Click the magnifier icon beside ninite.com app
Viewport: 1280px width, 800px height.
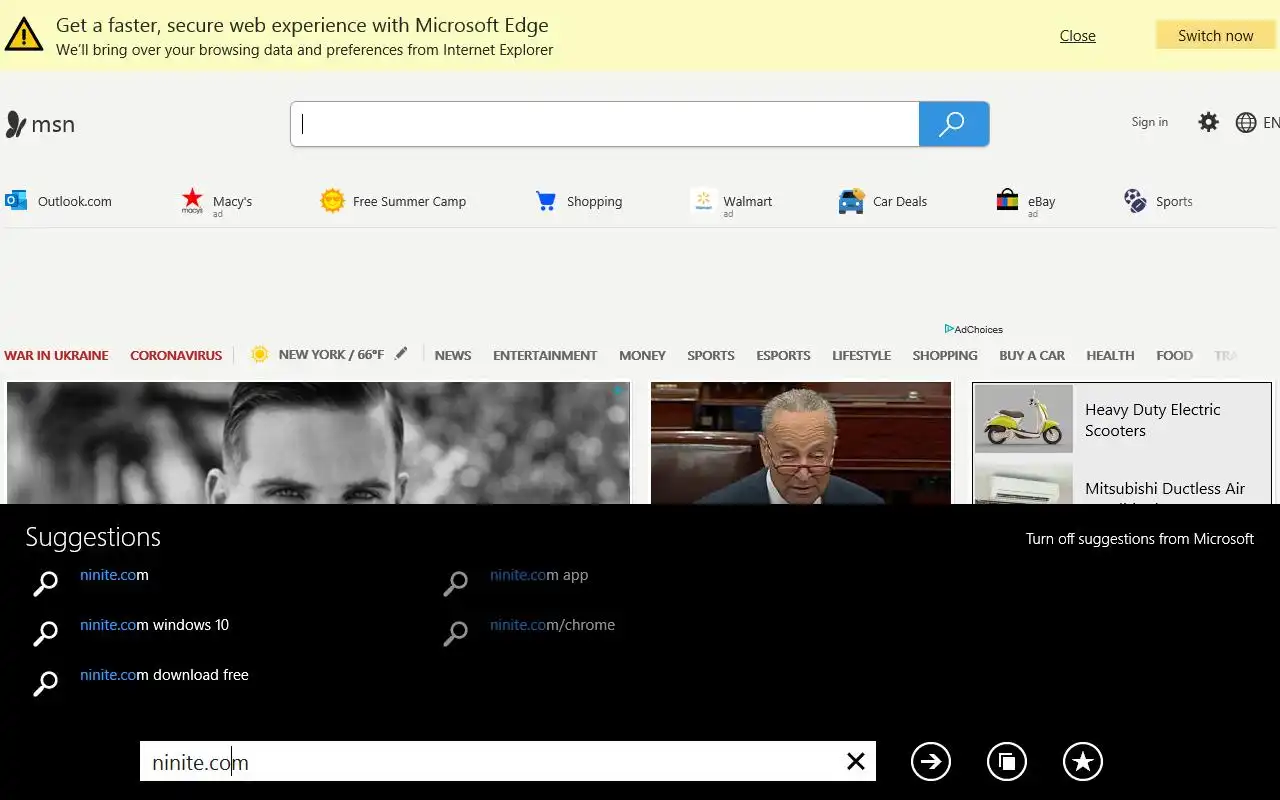click(455, 583)
